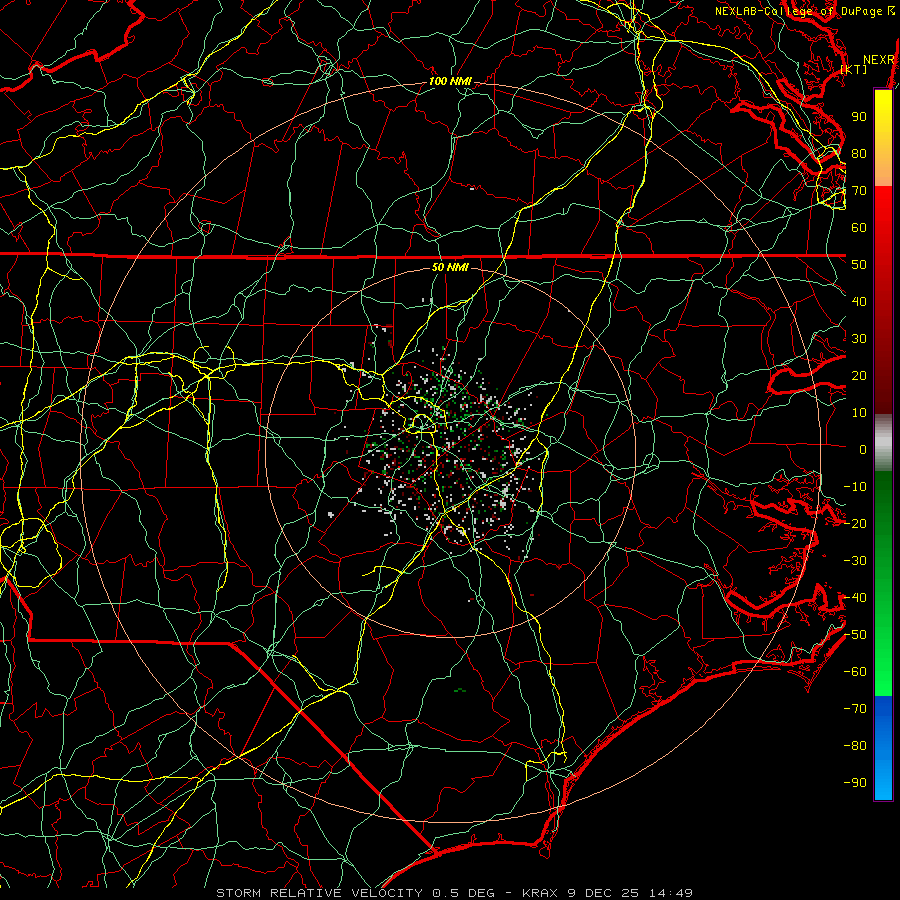
Task: Click the 9 DEC 25 date in the caption
Action: (x=604, y=893)
